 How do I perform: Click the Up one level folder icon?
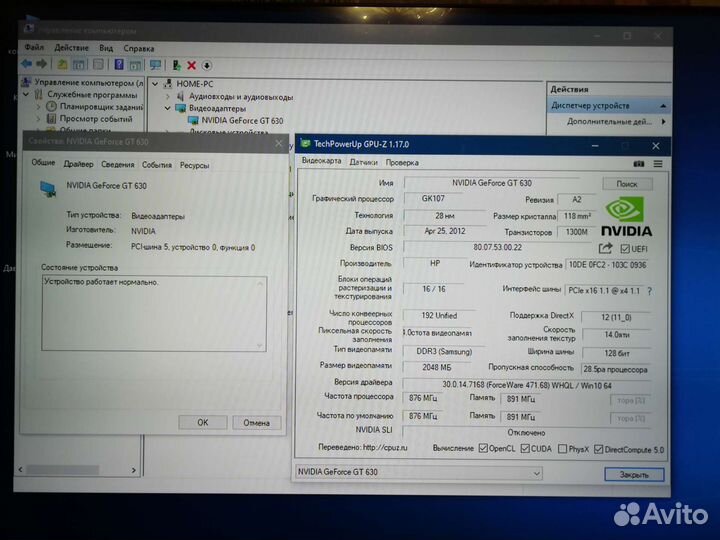pos(62,65)
